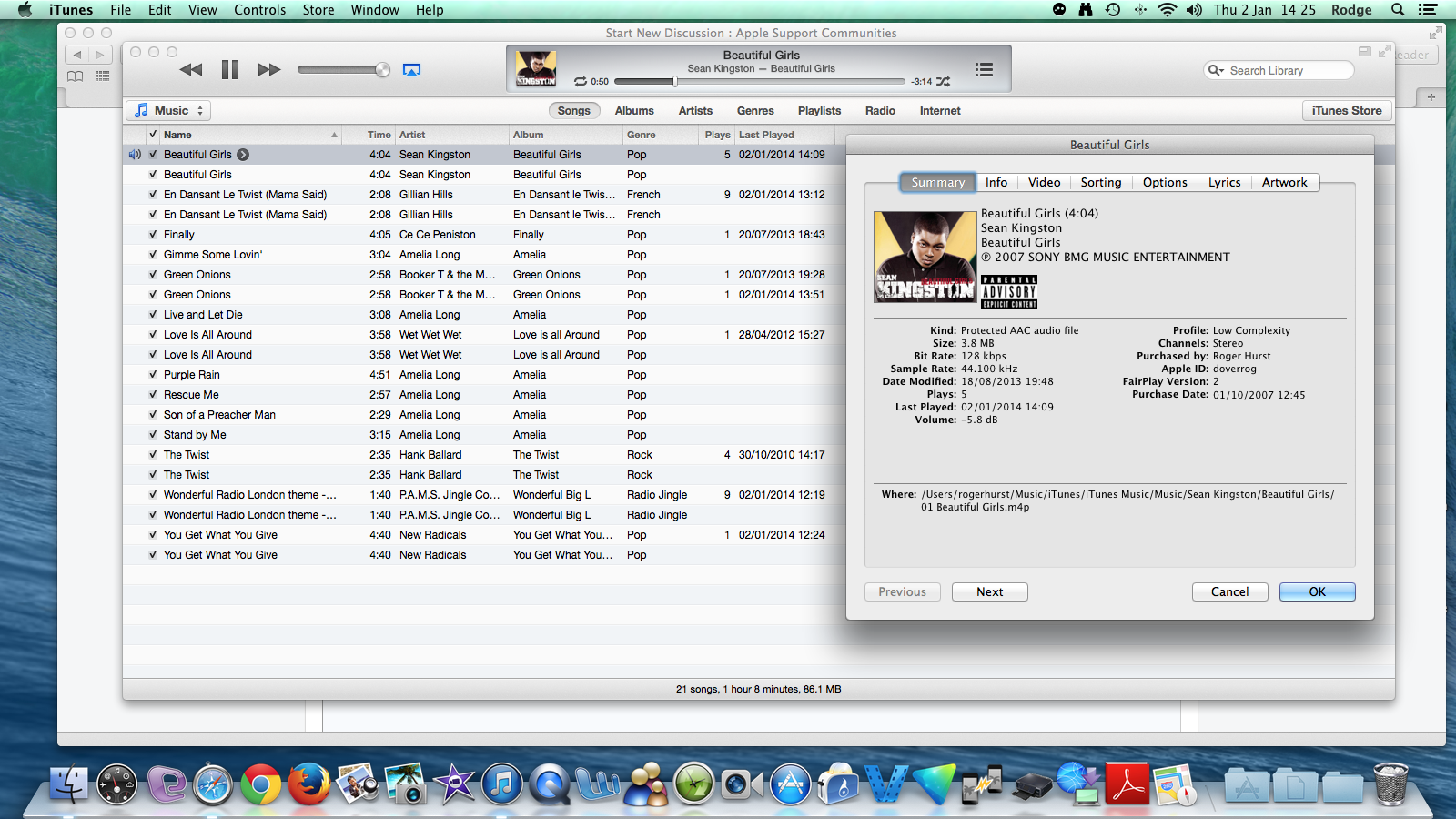Switch to the Info tab
This screenshot has height=819, width=1456.
(x=996, y=182)
